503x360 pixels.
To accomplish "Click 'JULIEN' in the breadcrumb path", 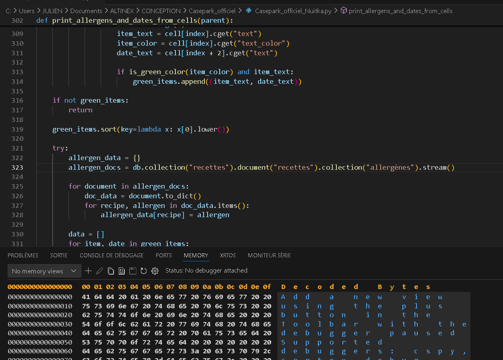I will click(x=52, y=11).
